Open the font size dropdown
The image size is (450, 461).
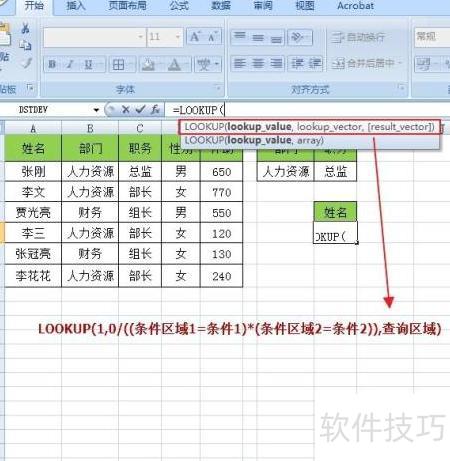coord(178,37)
